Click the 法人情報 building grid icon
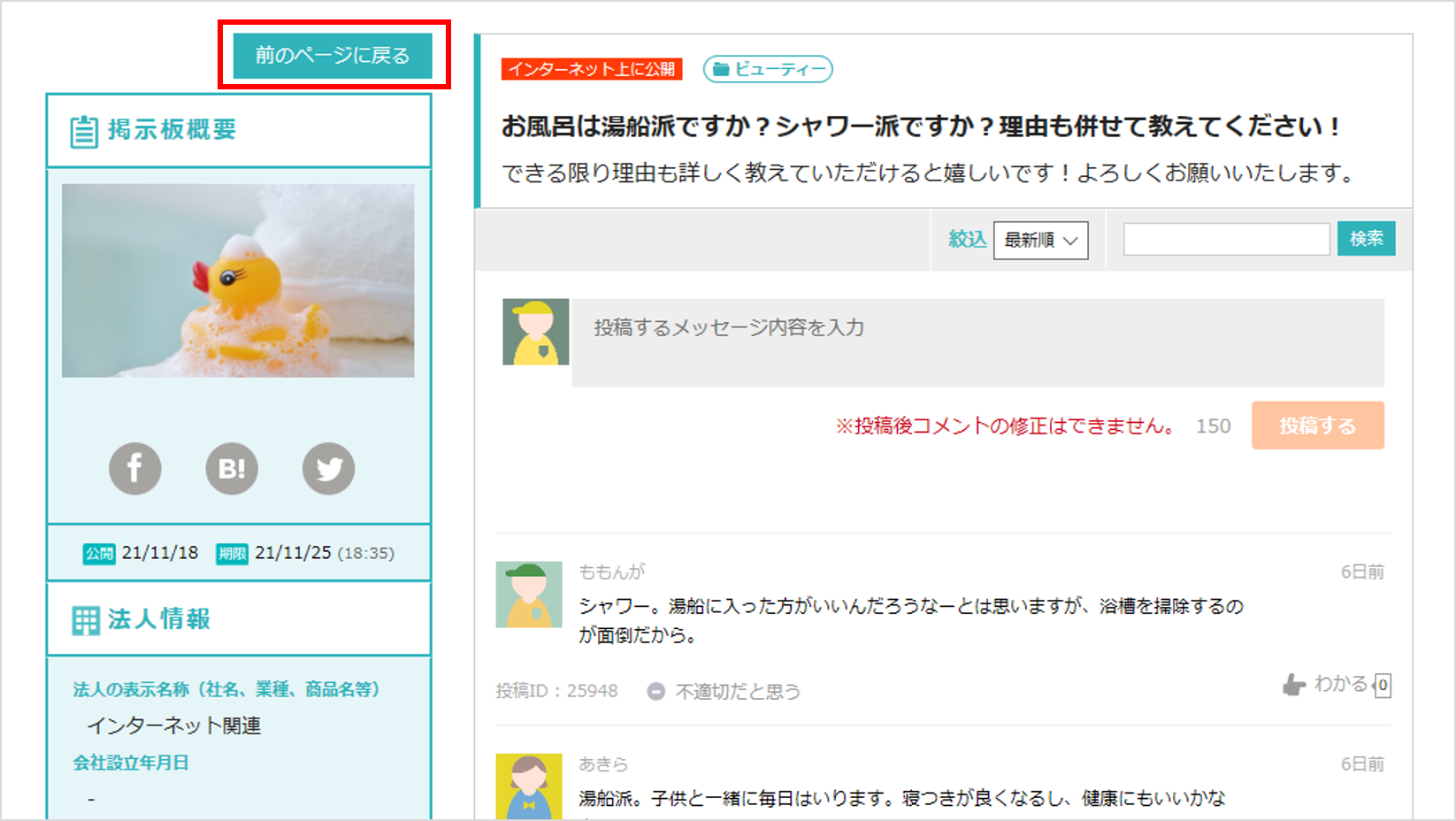This screenshot has width=1456, height=821. point(86,620)
